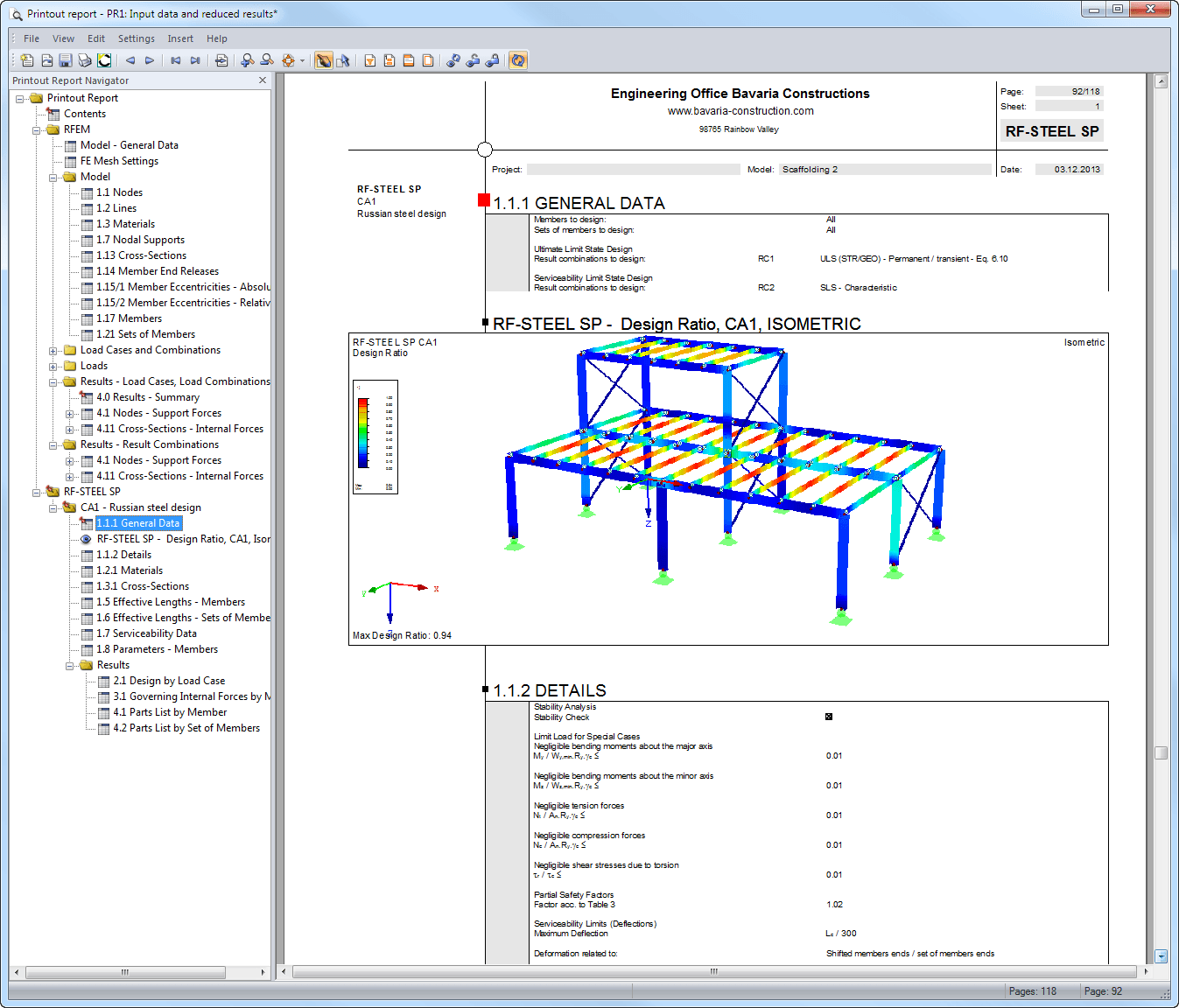
Task: Save the printout report with the floppy icon
Action: tap(66, 60)
